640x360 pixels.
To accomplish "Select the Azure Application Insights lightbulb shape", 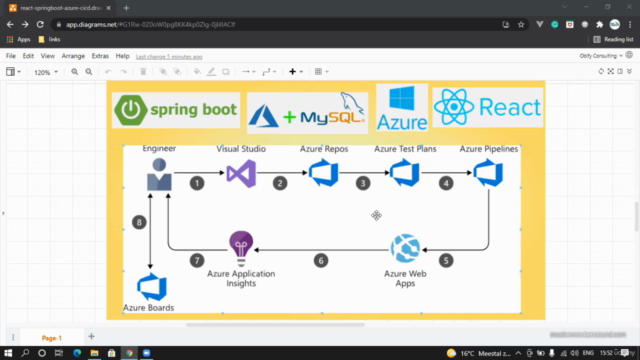I will (241, 249).
